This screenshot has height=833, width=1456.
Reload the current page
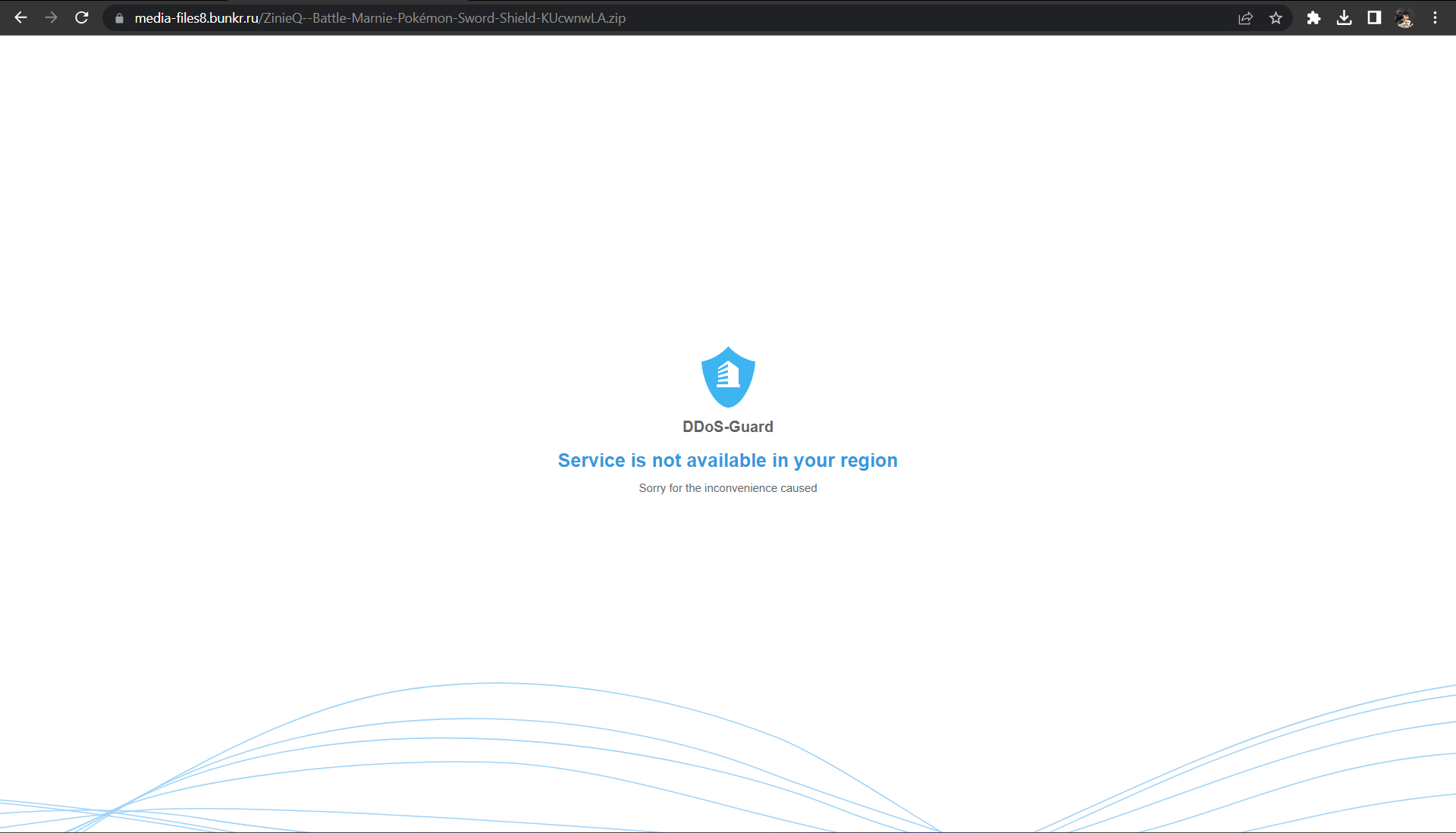coord(82,17)
